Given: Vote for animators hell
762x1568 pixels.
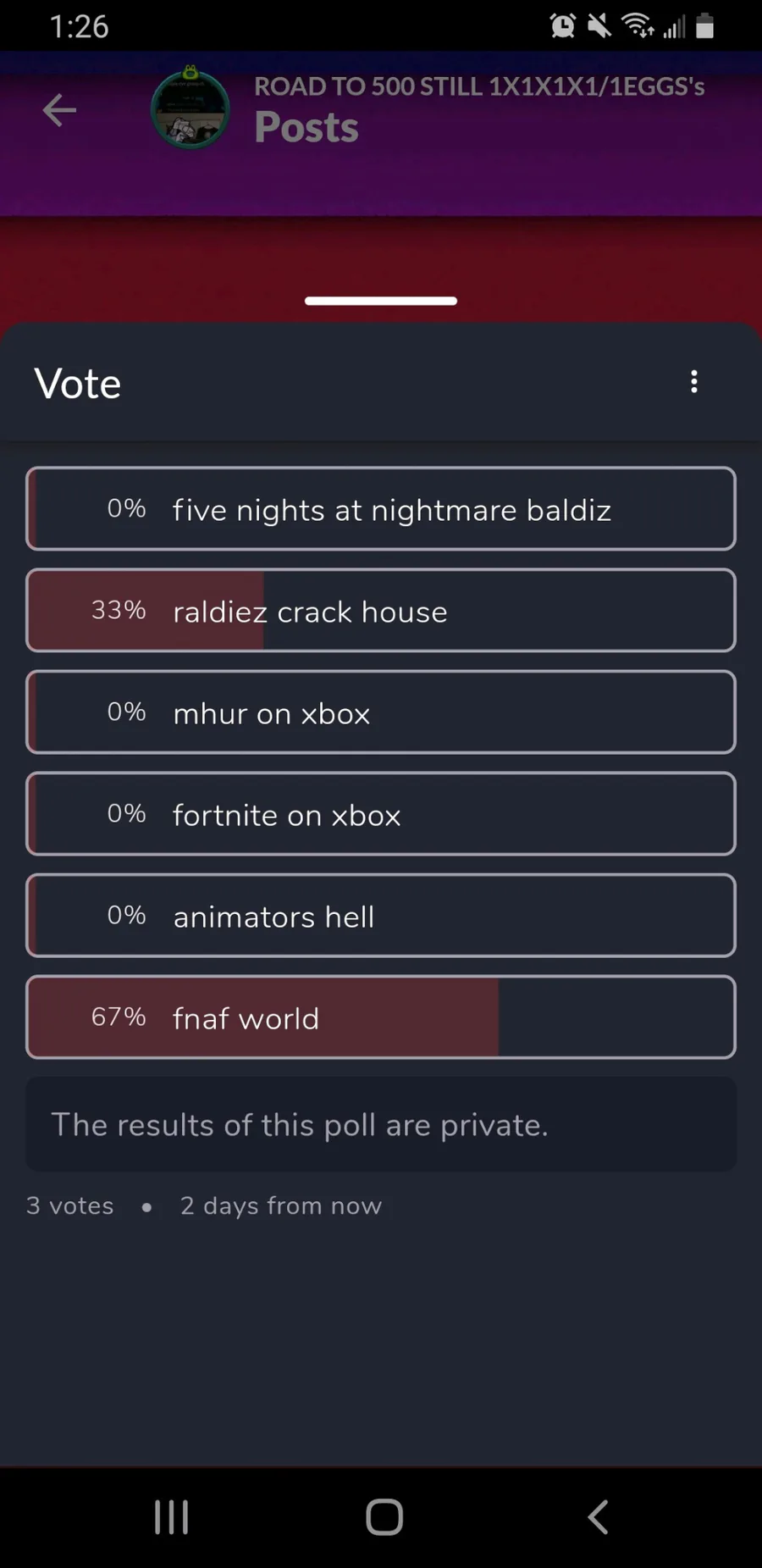Looking at the screenshot, I should point(381,916).
